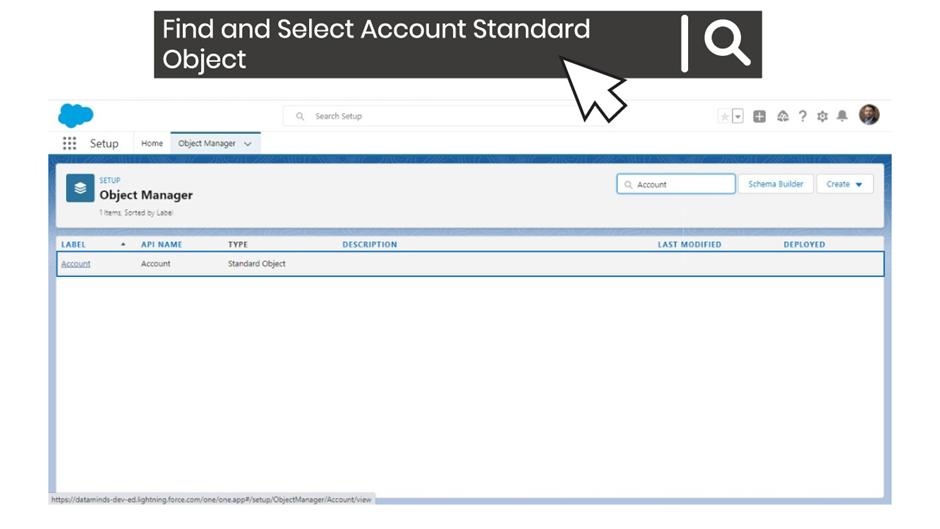Click the Account API name cell
The image size is (940, 529).
coord(155,264)
